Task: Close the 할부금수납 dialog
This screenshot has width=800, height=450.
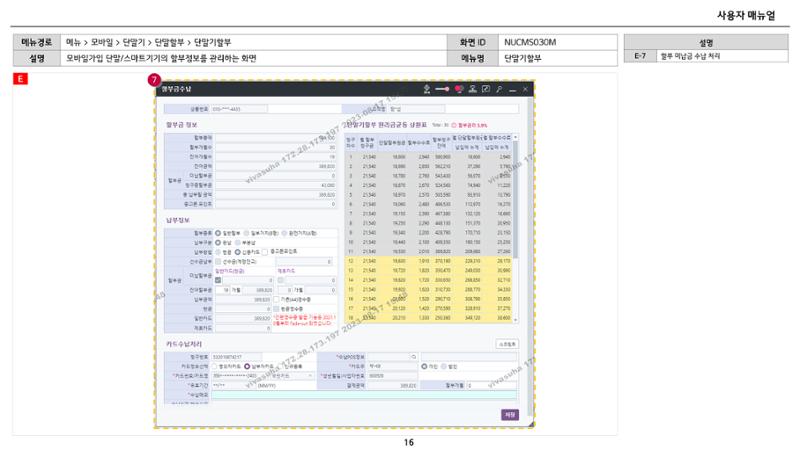Action: click(x=526, y=89)
